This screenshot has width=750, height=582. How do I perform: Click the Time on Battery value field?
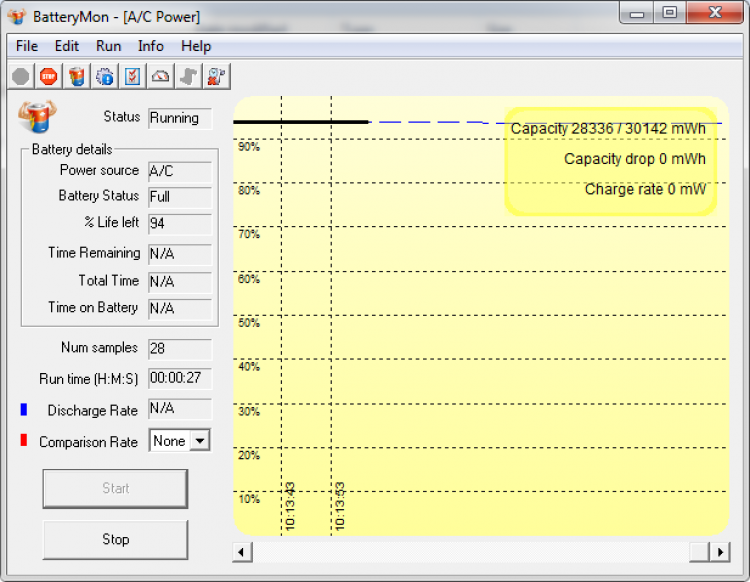[x=180, y=308]
